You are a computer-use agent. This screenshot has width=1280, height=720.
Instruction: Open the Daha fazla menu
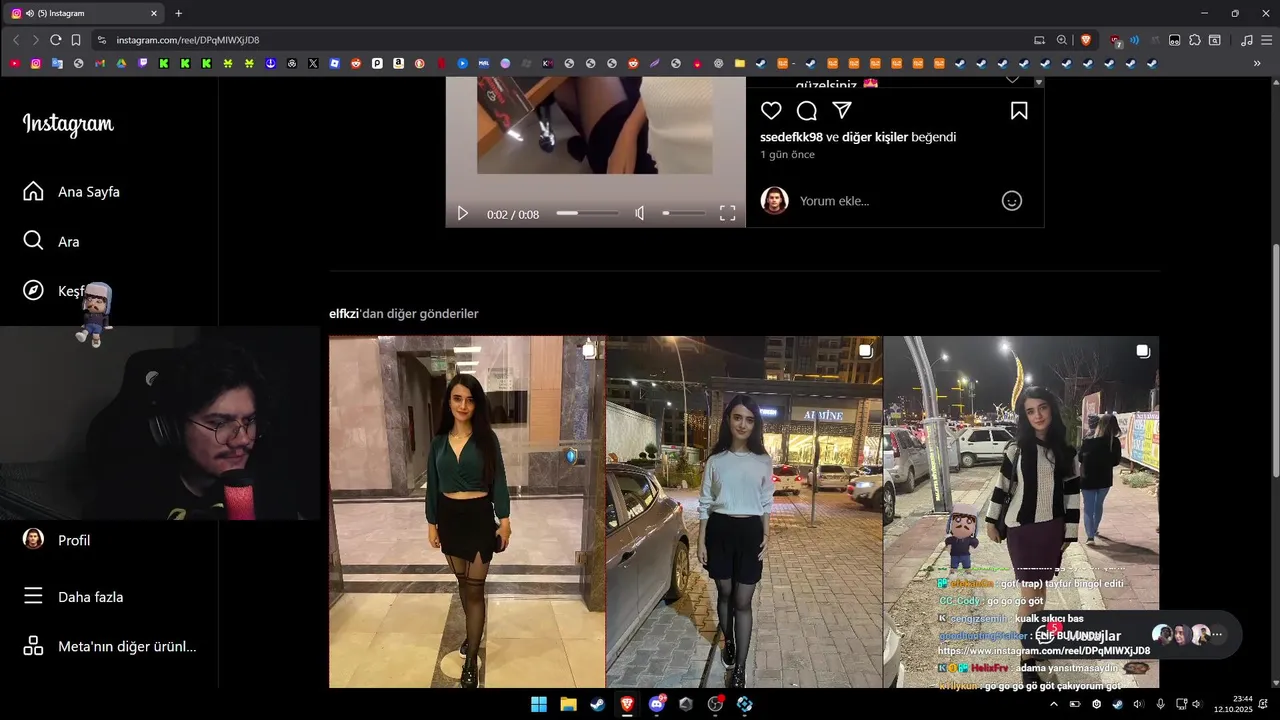74,597
